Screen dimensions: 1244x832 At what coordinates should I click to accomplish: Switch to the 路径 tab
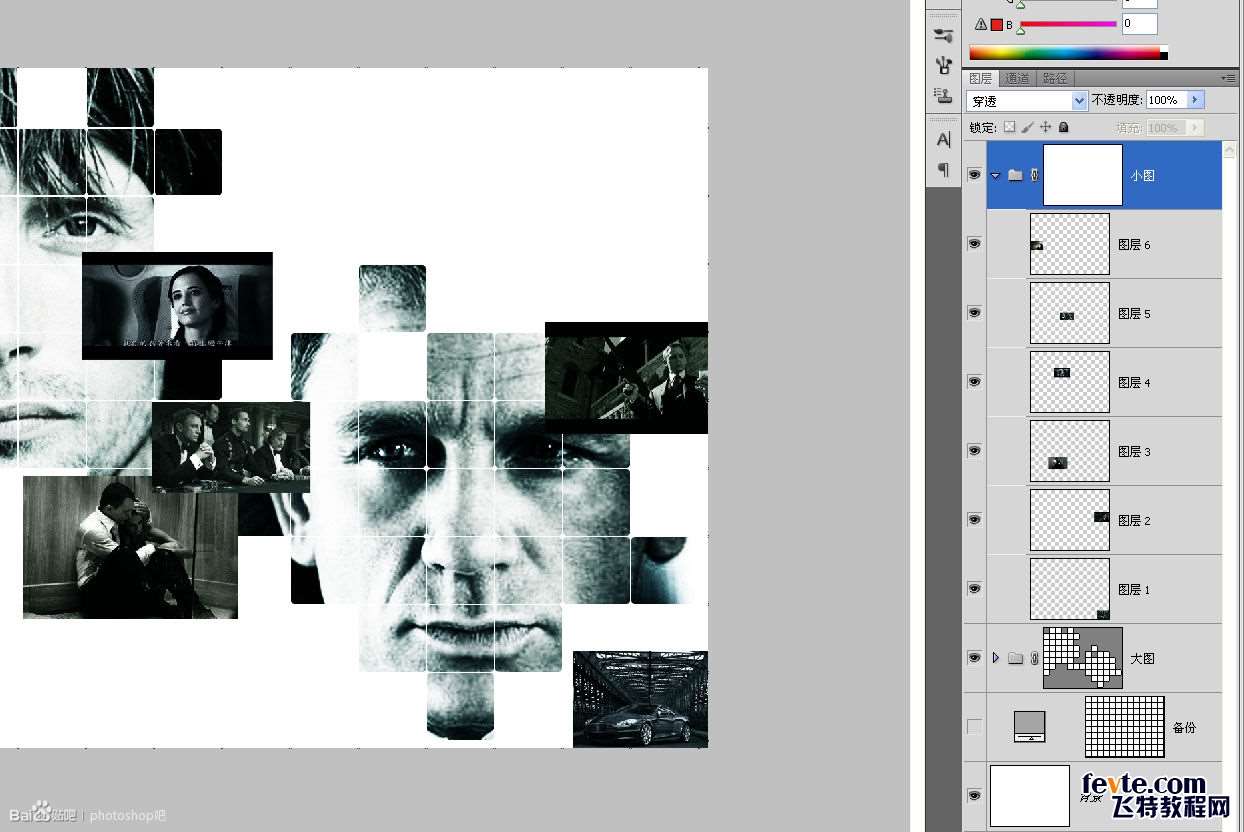[1054, 78]
